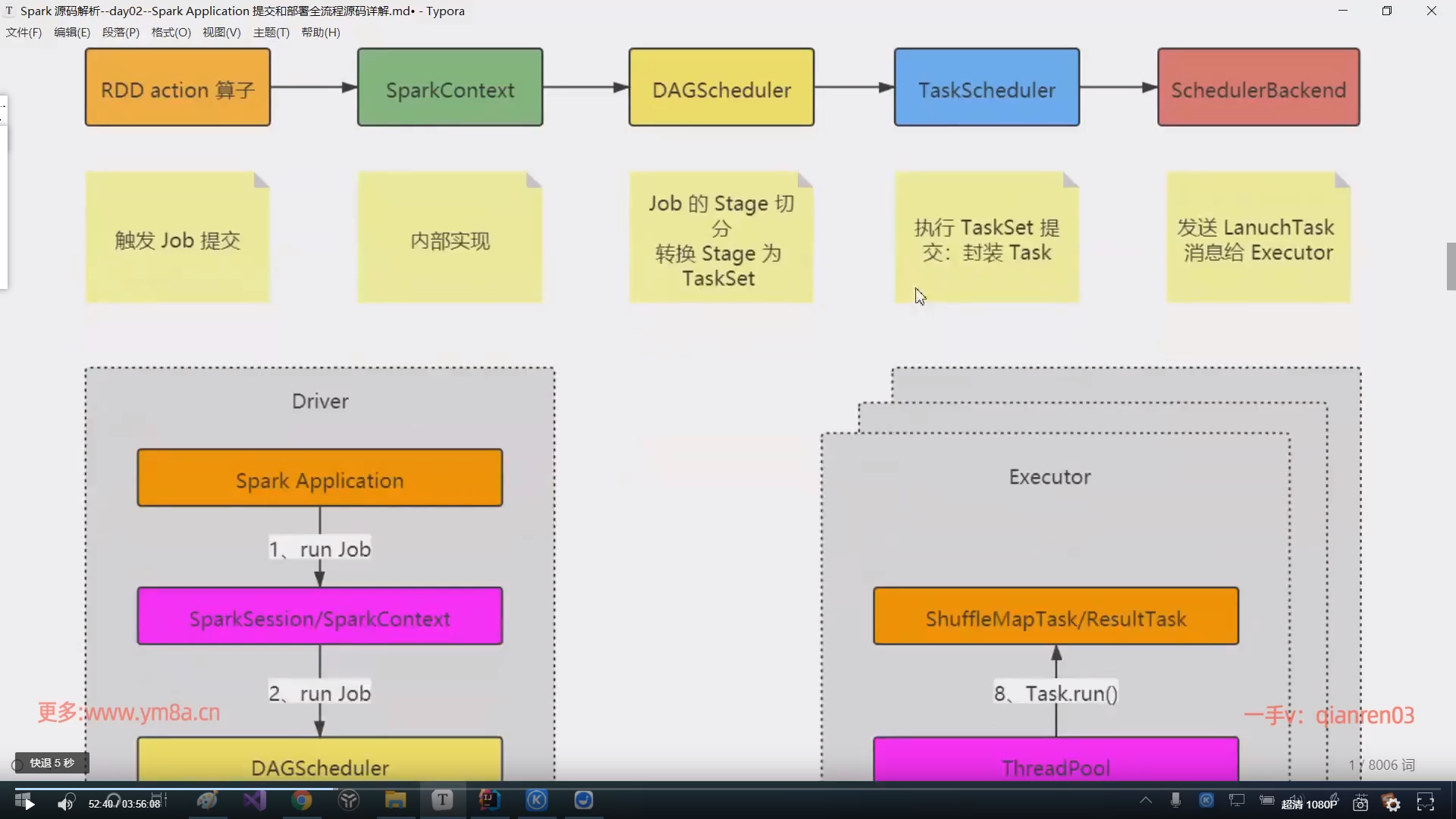Open File Explorer from the taskbar

click(395, 801)
